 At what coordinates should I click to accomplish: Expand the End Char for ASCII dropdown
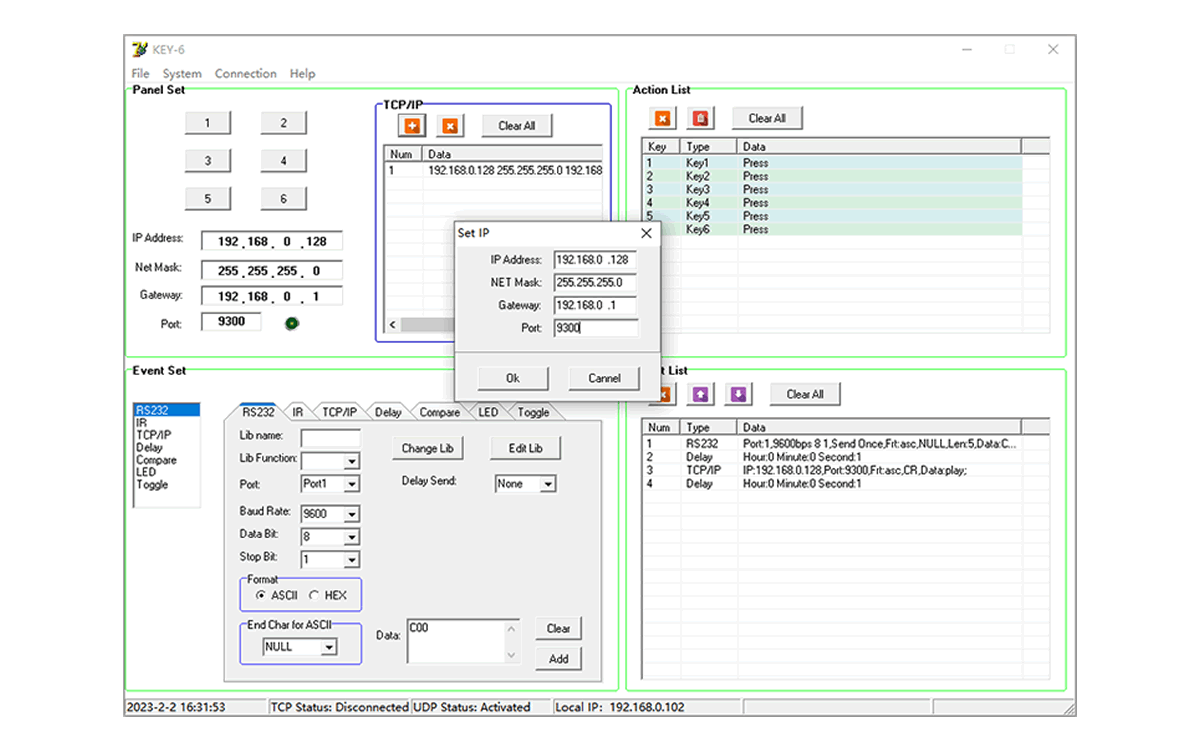(329, 647)
